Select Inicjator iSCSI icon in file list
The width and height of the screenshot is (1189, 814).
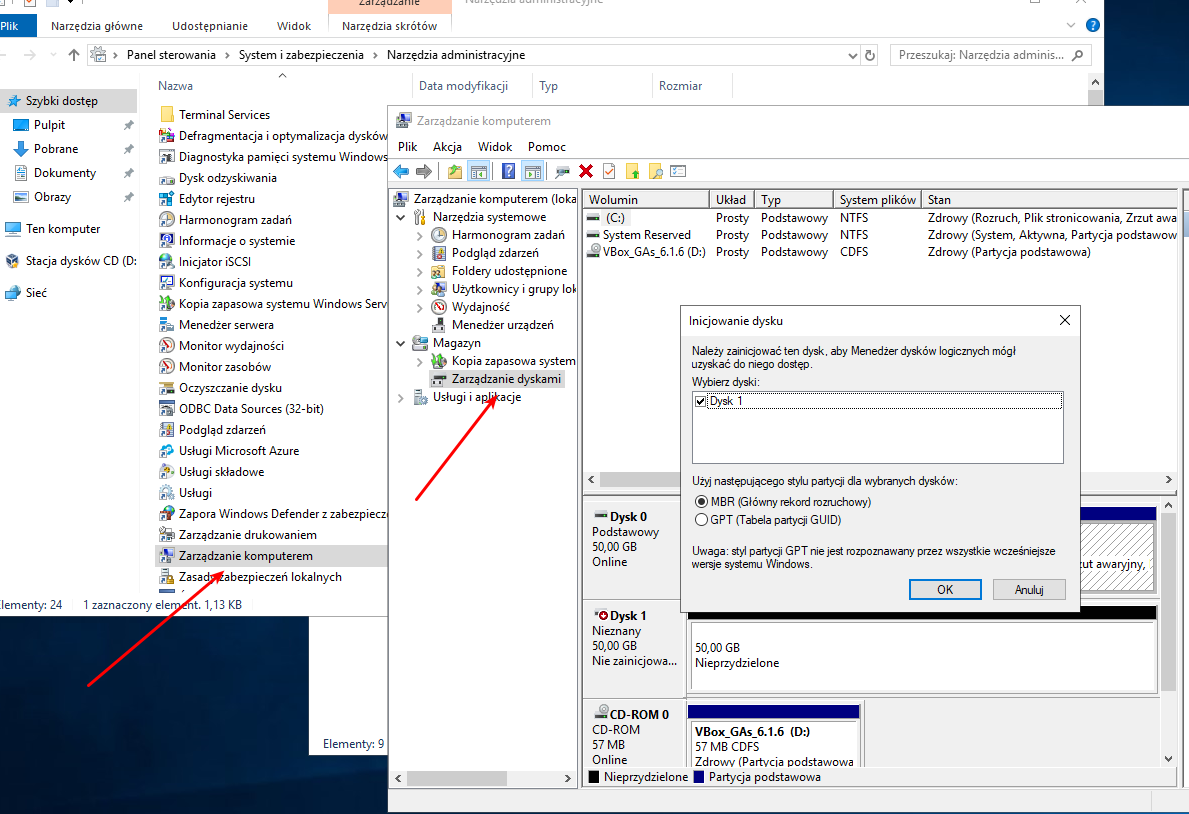tap(166, 262)
